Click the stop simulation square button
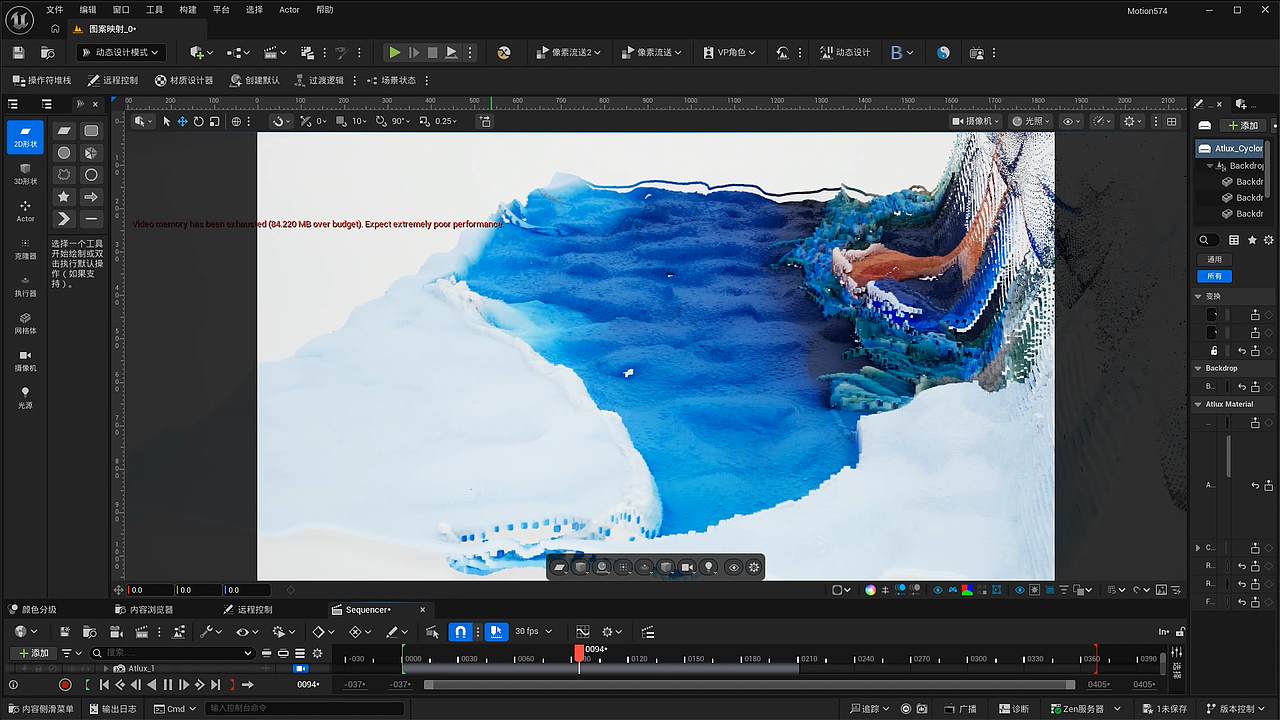The height and width of the screenshot is (720, 1280). pos(433,52)
